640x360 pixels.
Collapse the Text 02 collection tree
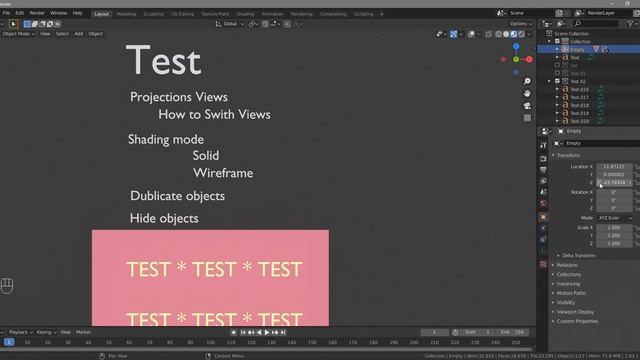[549, 81]
